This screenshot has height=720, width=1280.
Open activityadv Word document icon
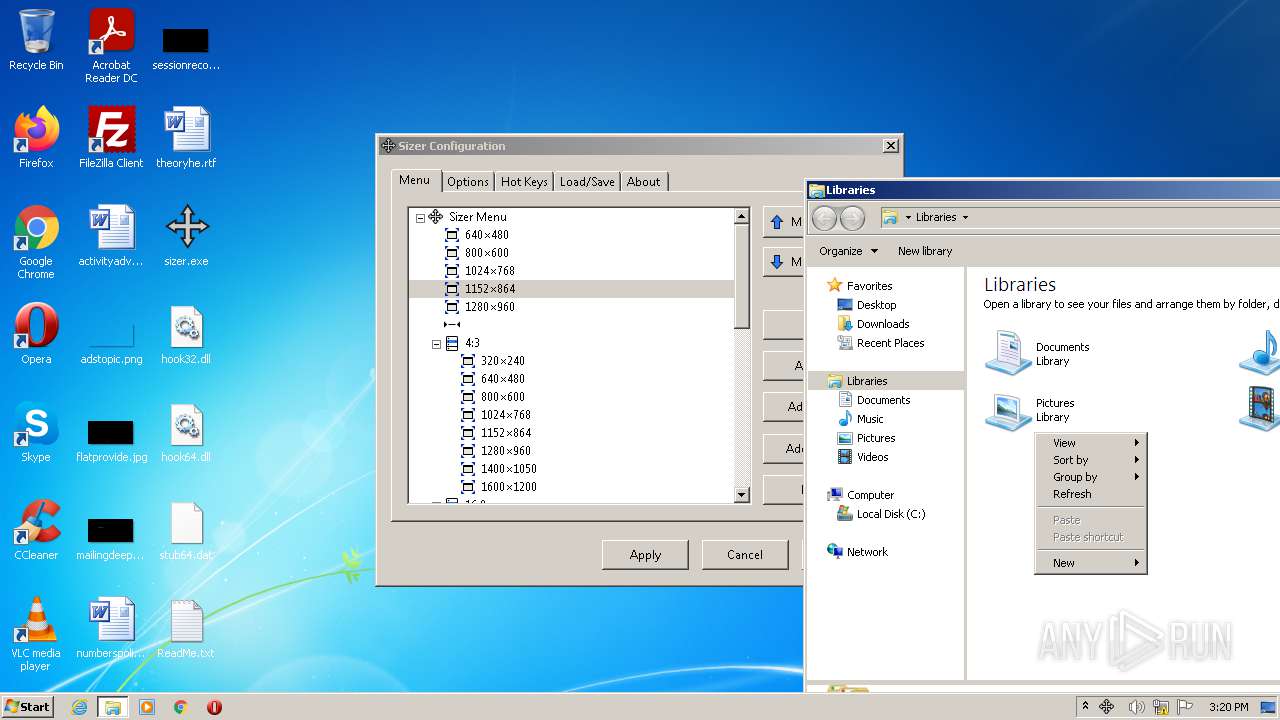click(x=111, y=236)
